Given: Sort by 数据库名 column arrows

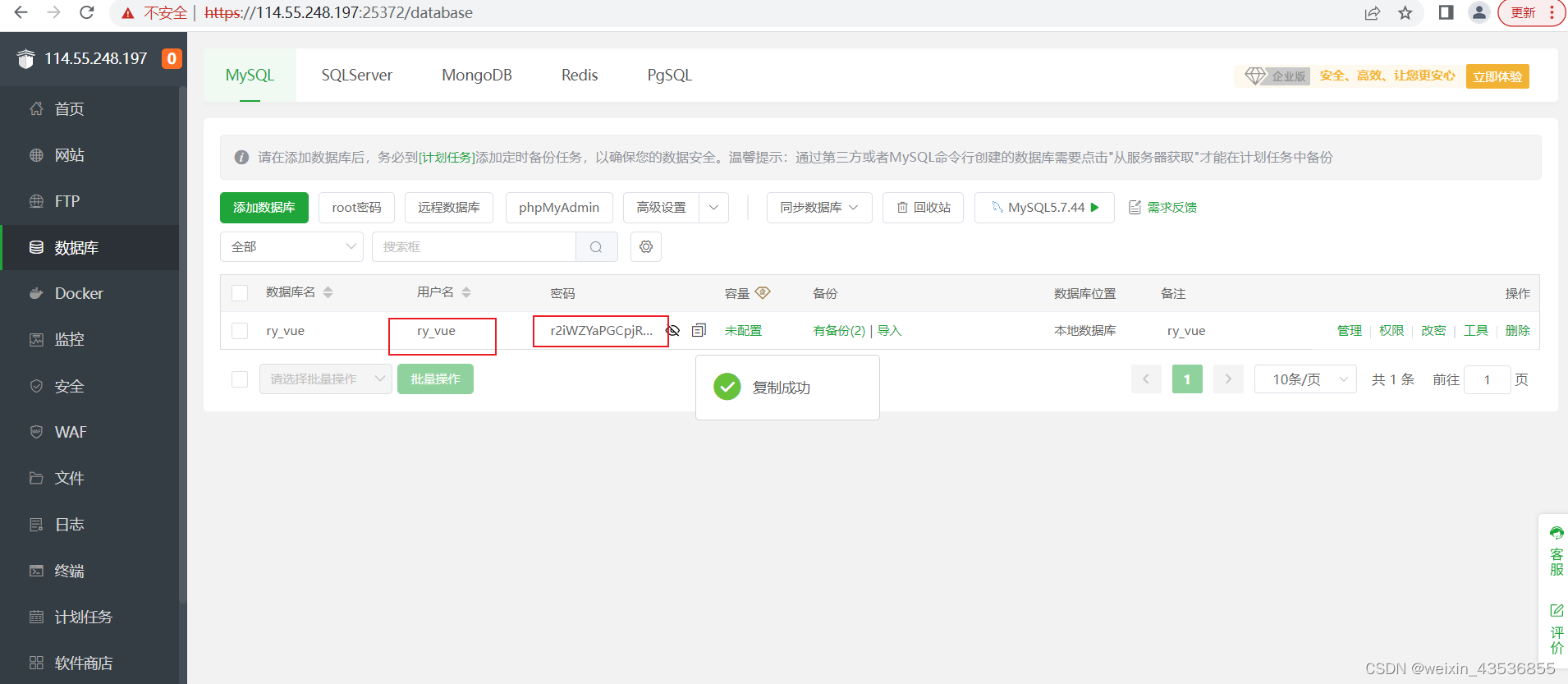Looking at the screenshot, I should (328, 292).
